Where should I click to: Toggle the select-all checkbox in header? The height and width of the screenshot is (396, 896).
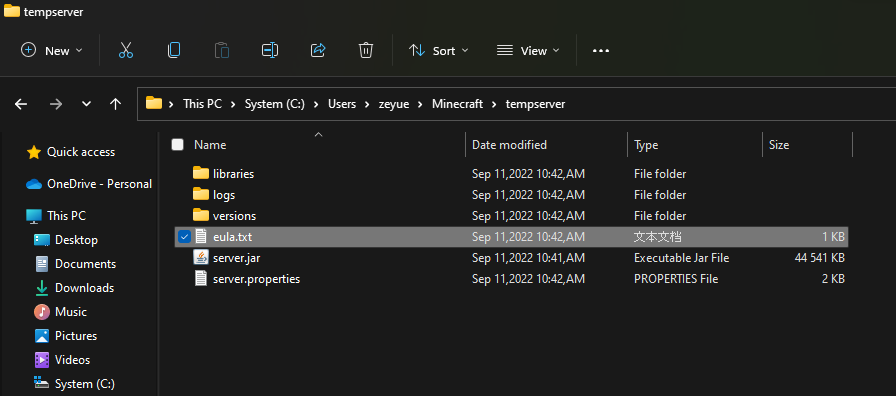pos(178,145)
